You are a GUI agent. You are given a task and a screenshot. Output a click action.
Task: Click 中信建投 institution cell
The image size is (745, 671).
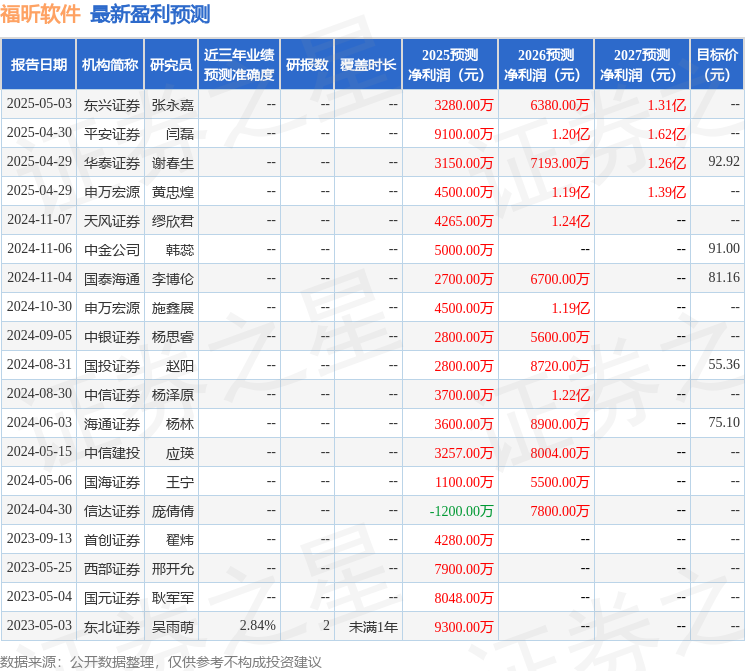(x=112, y=453)
